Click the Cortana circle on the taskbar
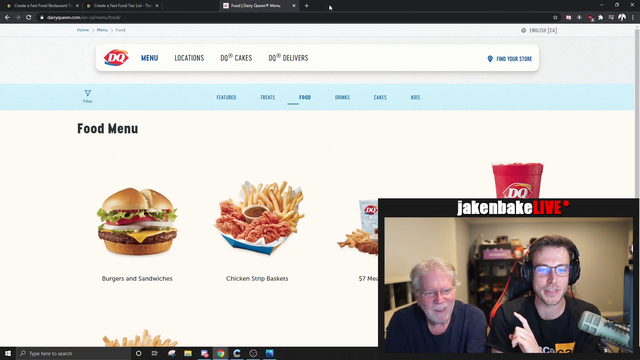640x360 pixels. [x=138, y=353]
